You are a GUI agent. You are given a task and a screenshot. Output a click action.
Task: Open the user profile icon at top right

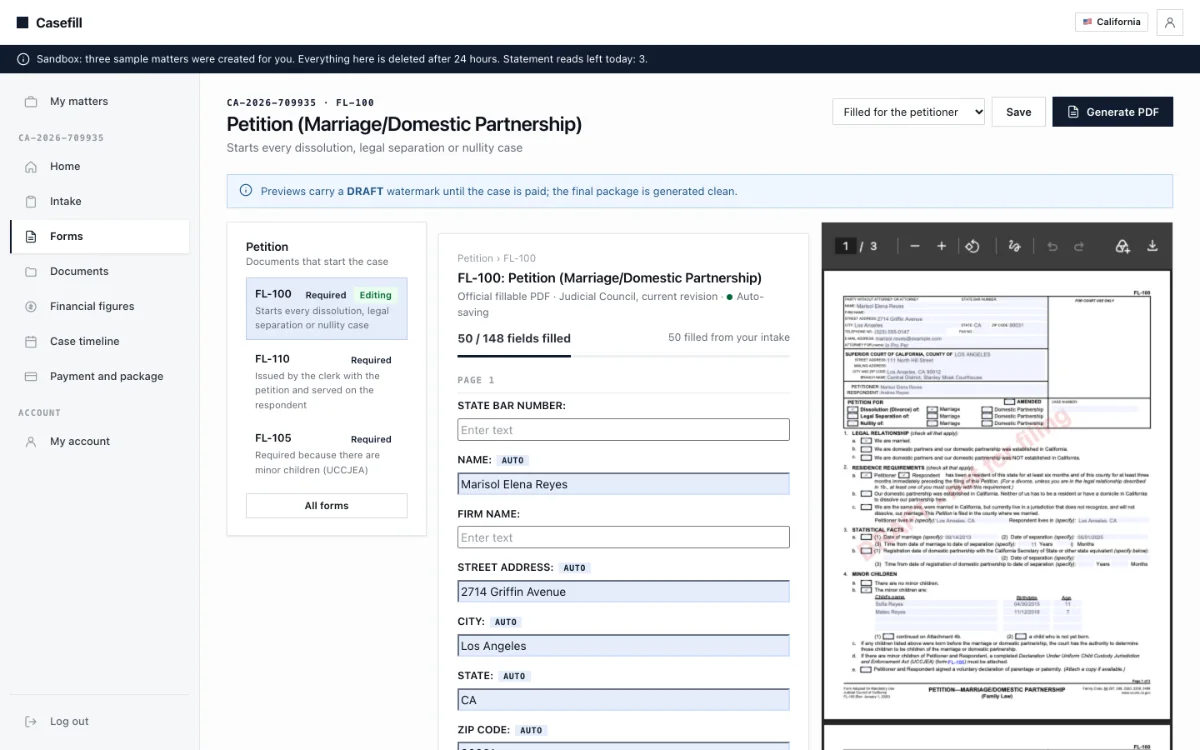1170,23
